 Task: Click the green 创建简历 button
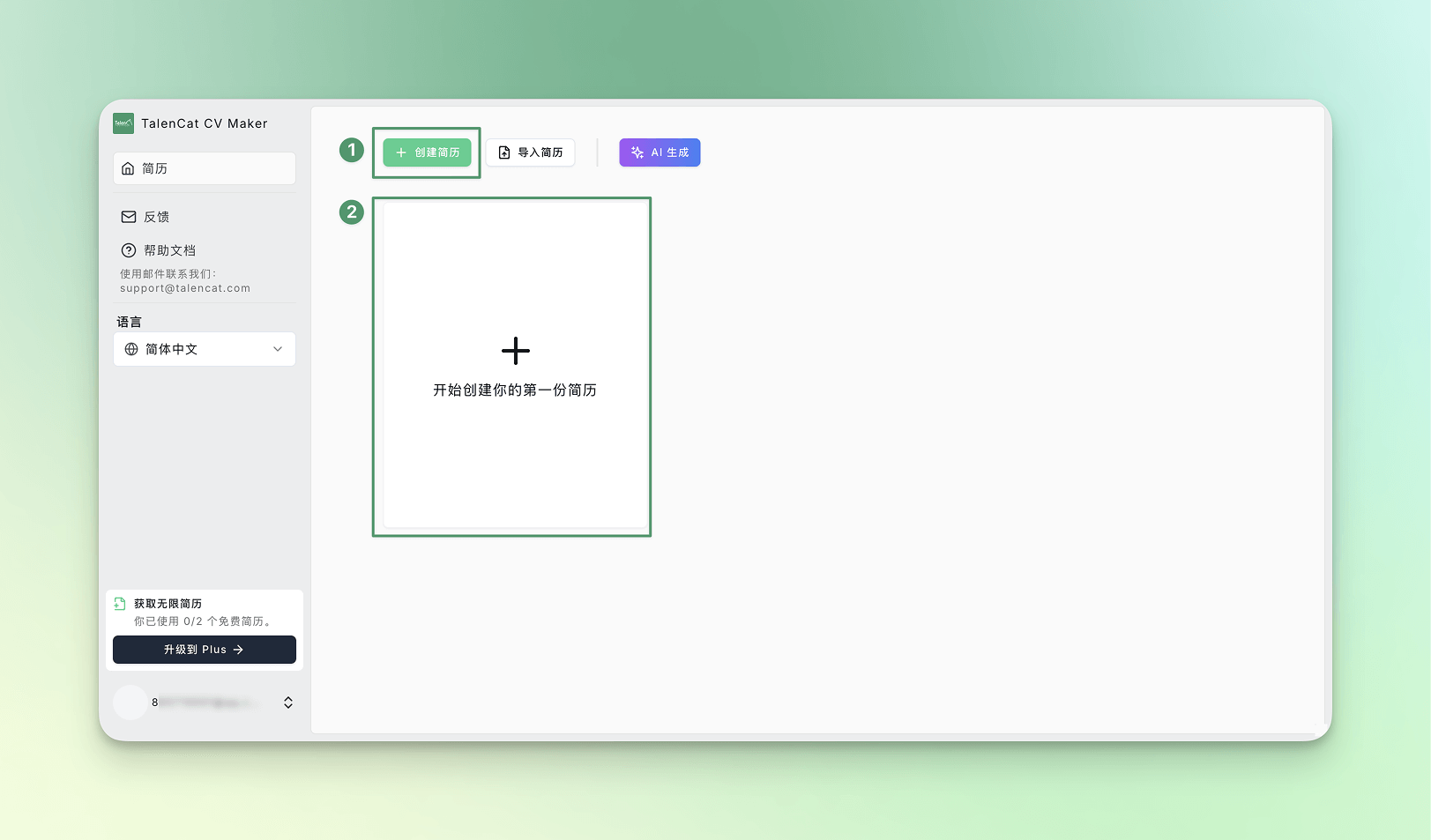tap(427, 152)
